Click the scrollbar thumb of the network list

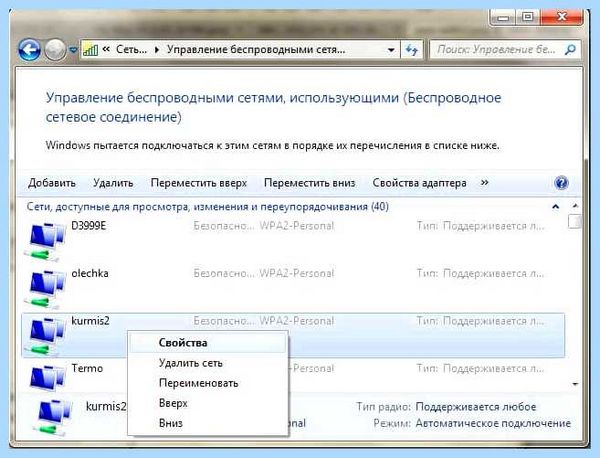[x=575, y=221]
